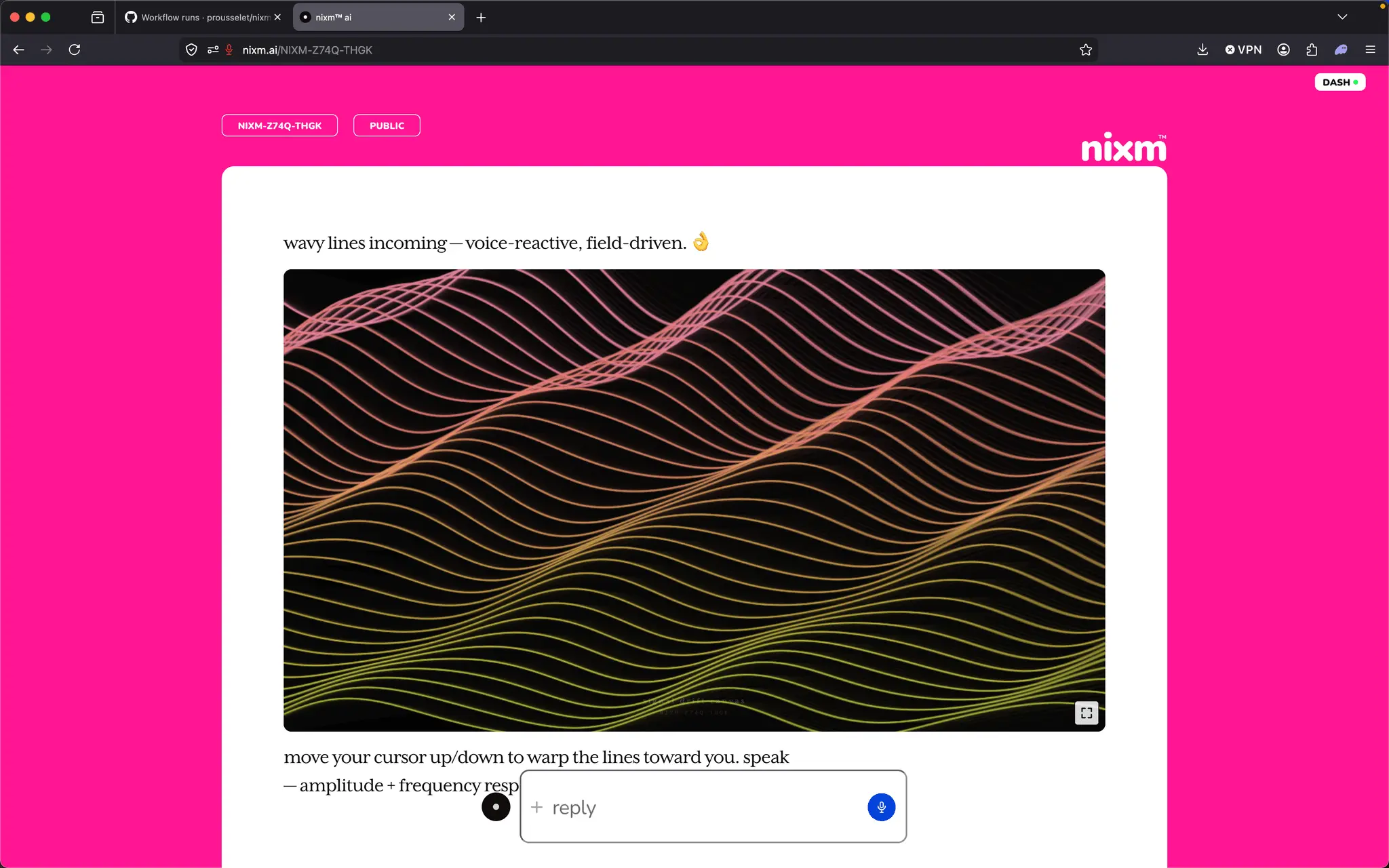Open site permissions icon in address bar
Image resolution: width=1389 pixels, height=868 pixels.
point(213,50)
